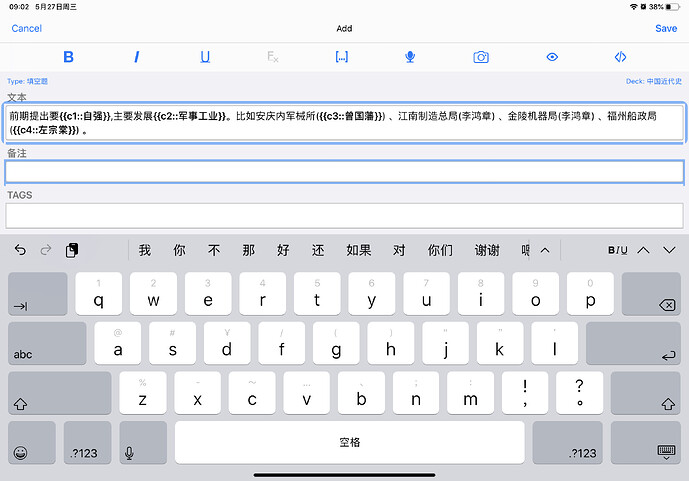The width and height of the screenshot is (689, 481).
Task: Undo with keyboard undo arrow
Action: pos(20,250)
